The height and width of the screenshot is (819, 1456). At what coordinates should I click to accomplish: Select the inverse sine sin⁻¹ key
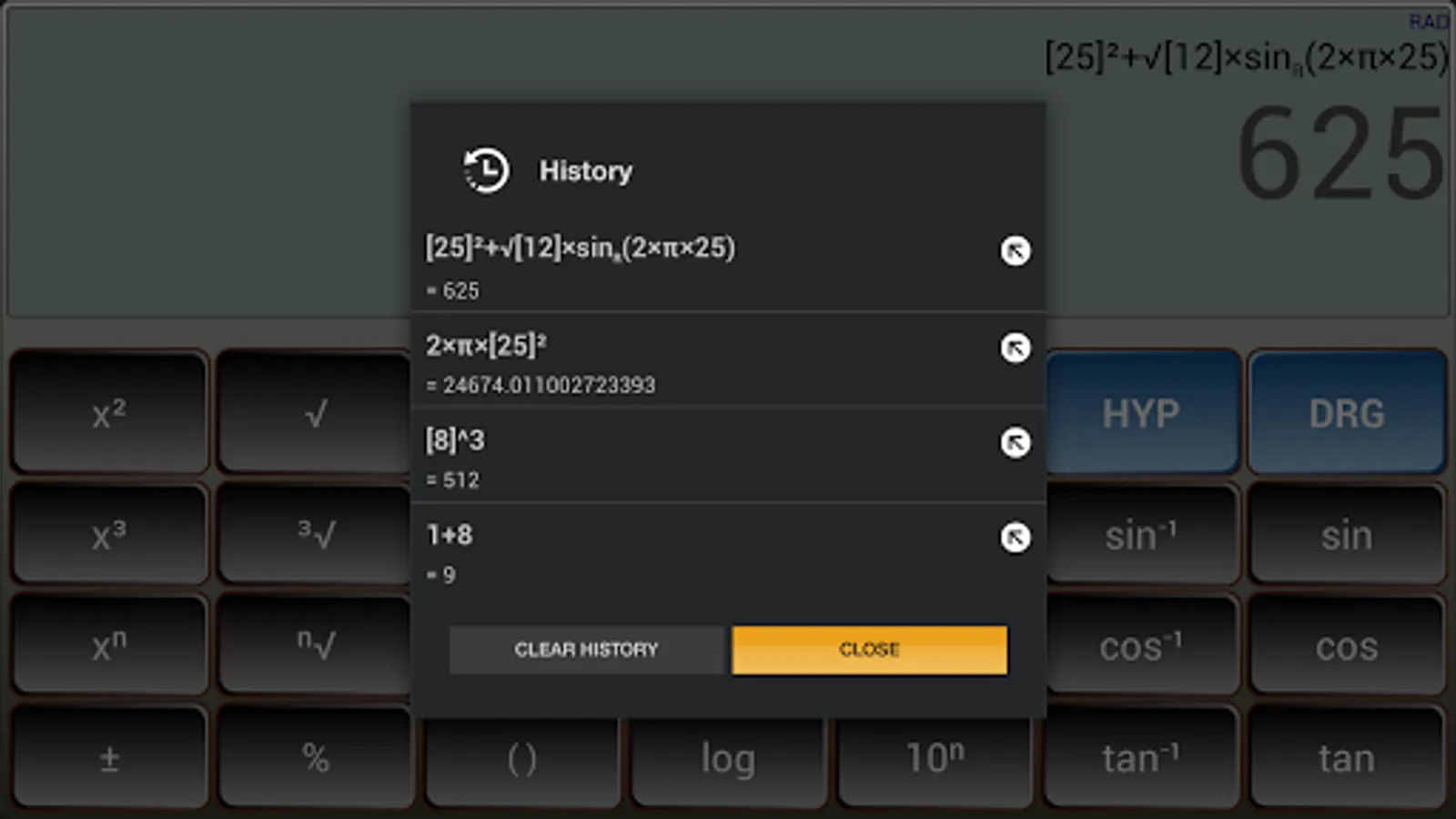click(1140, 534)
